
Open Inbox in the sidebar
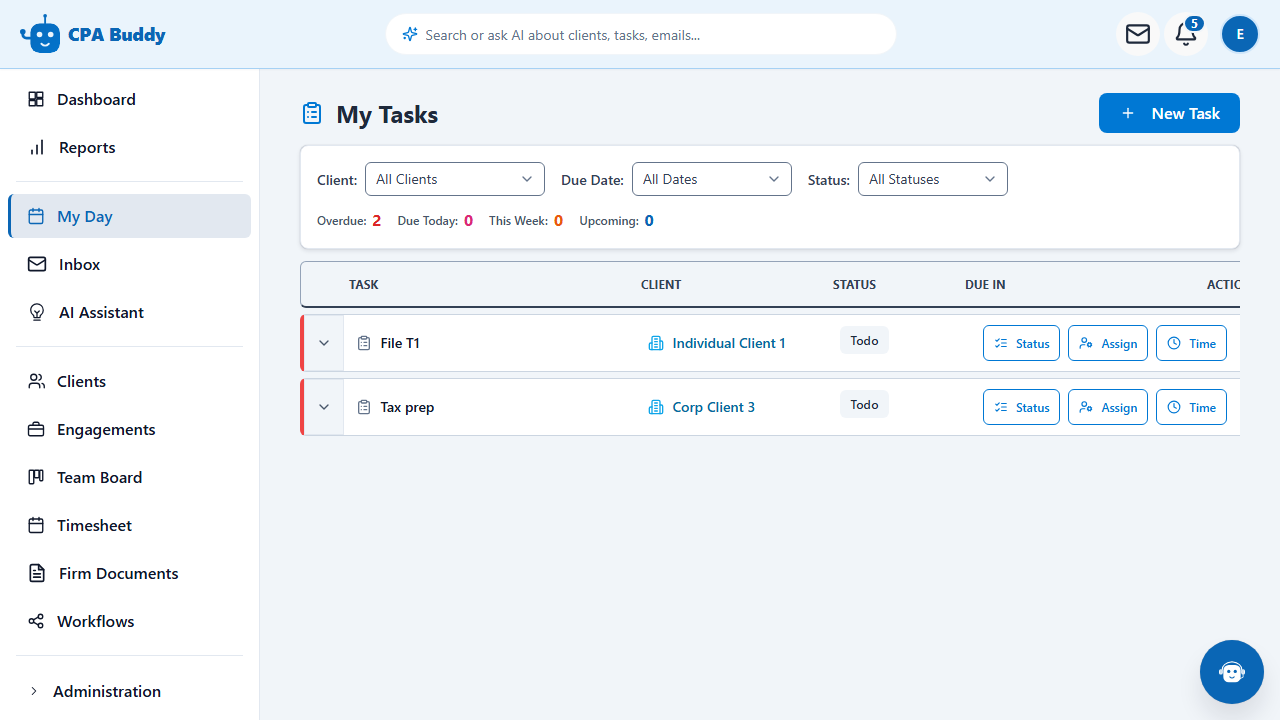(x=130, y=264)
